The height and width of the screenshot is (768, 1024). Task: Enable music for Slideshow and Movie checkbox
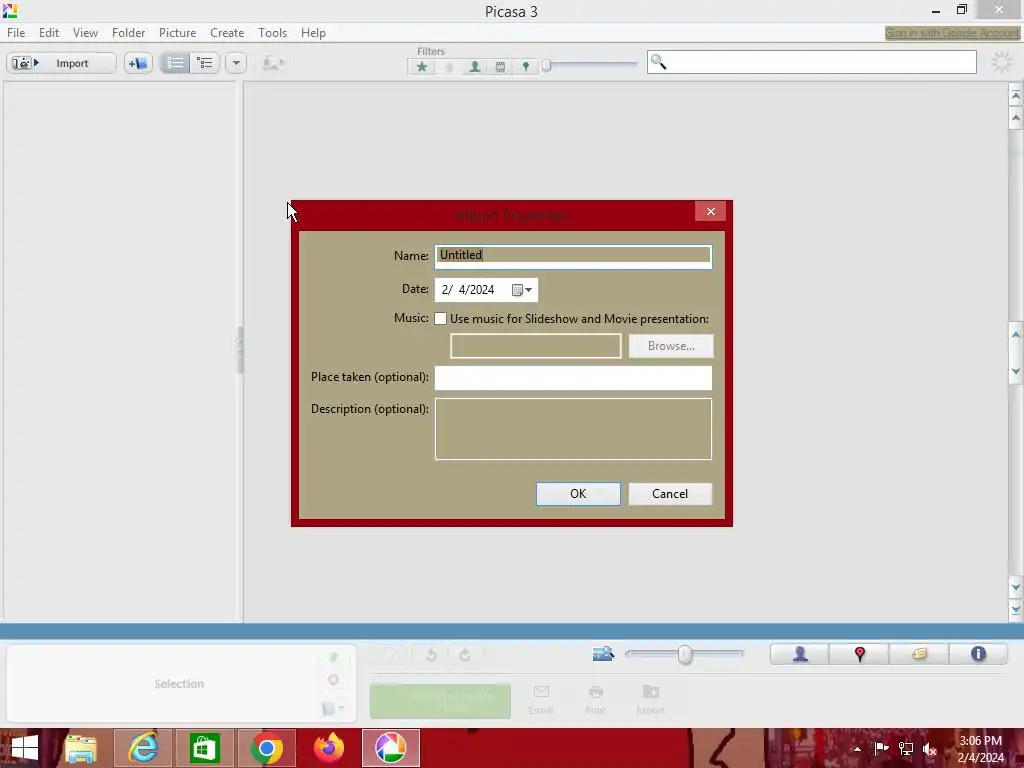coord(441,319)
